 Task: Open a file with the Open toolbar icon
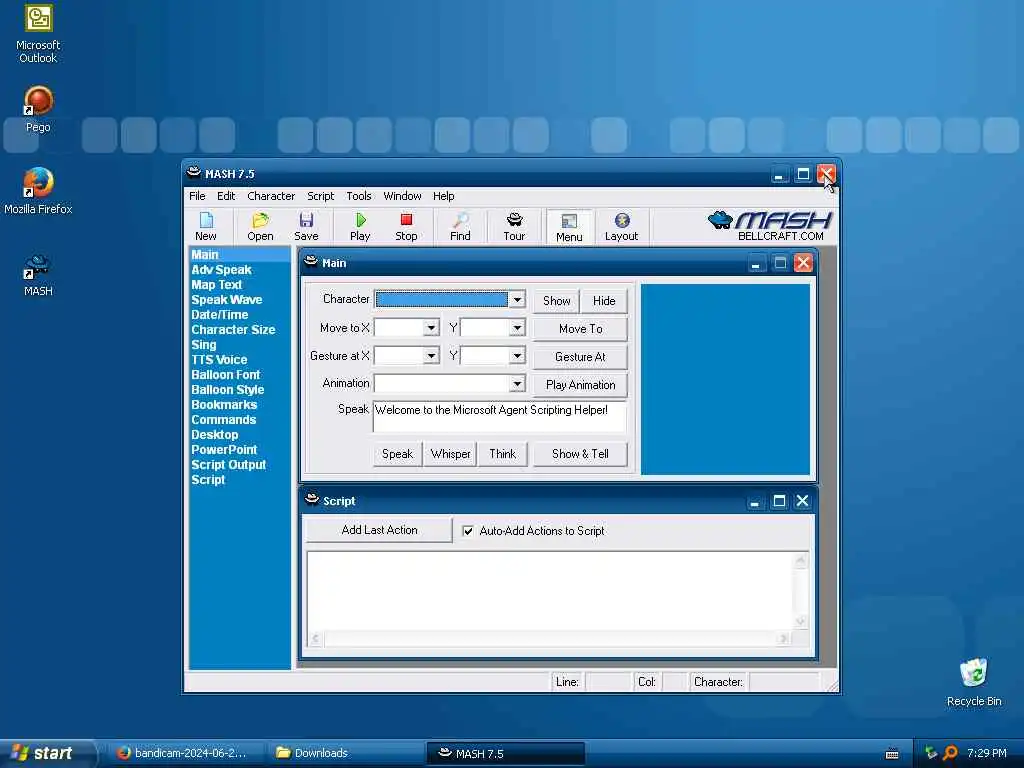tap(260, 227)
